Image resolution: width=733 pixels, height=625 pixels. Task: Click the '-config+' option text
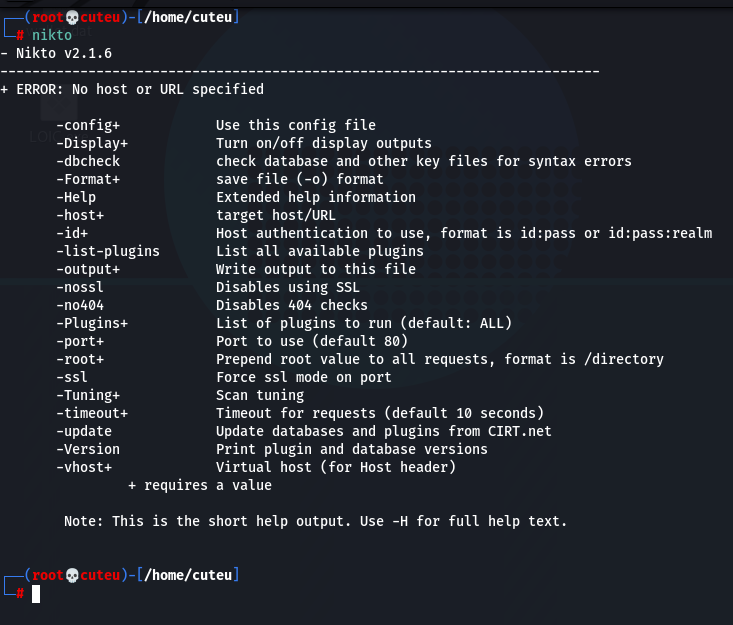(88, 125)
